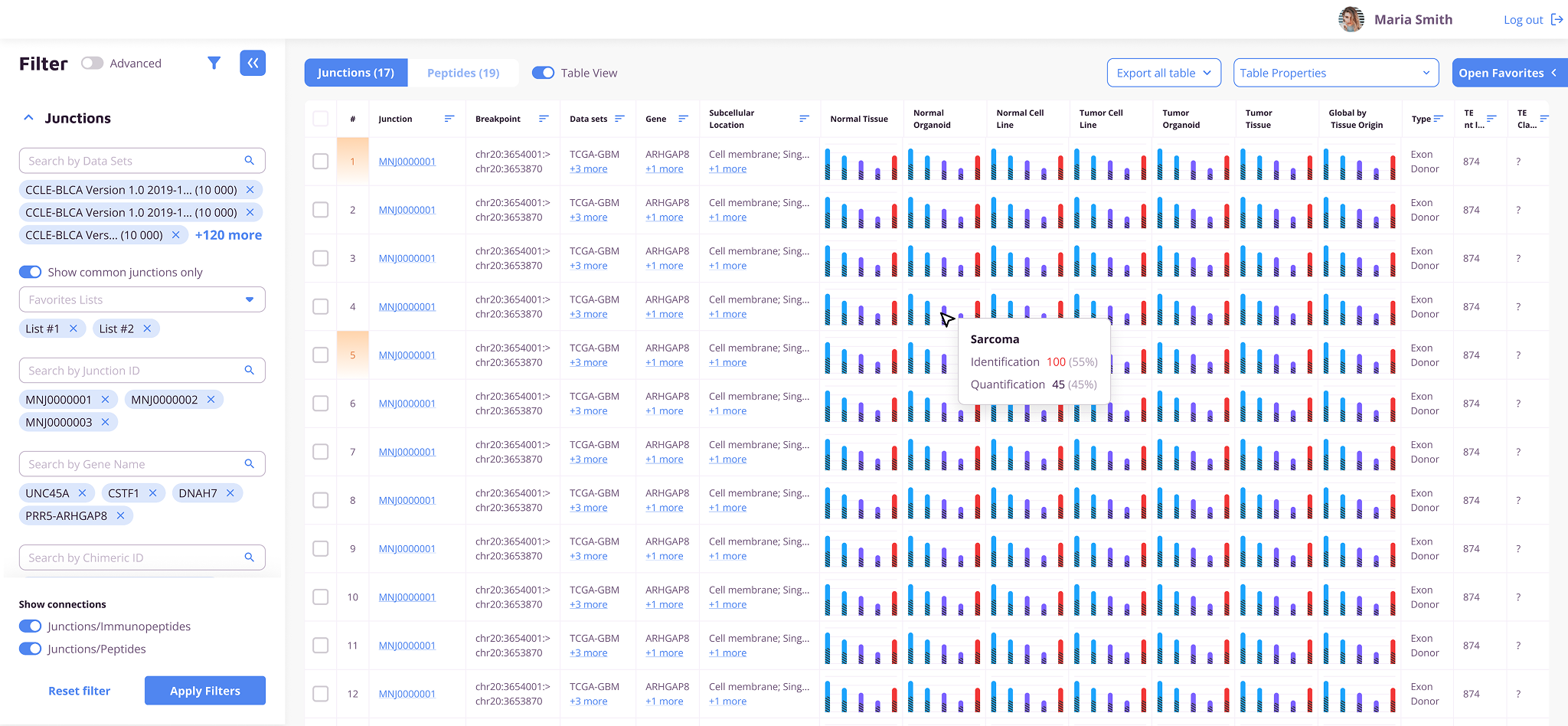Collapse the filter sidebar panel
Screen dimensions: 1568x726
tap(253, 63)
